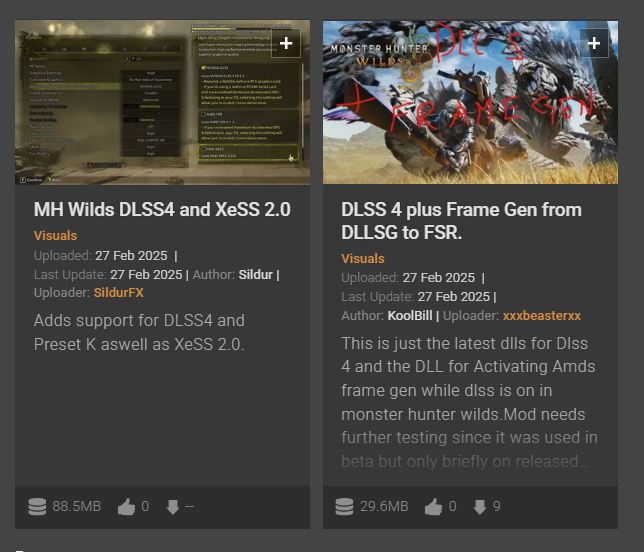644x552 pixels.
Task: Open DLSS 4 plus Frame Gen from DLLSG title
Action: (462, 221)
